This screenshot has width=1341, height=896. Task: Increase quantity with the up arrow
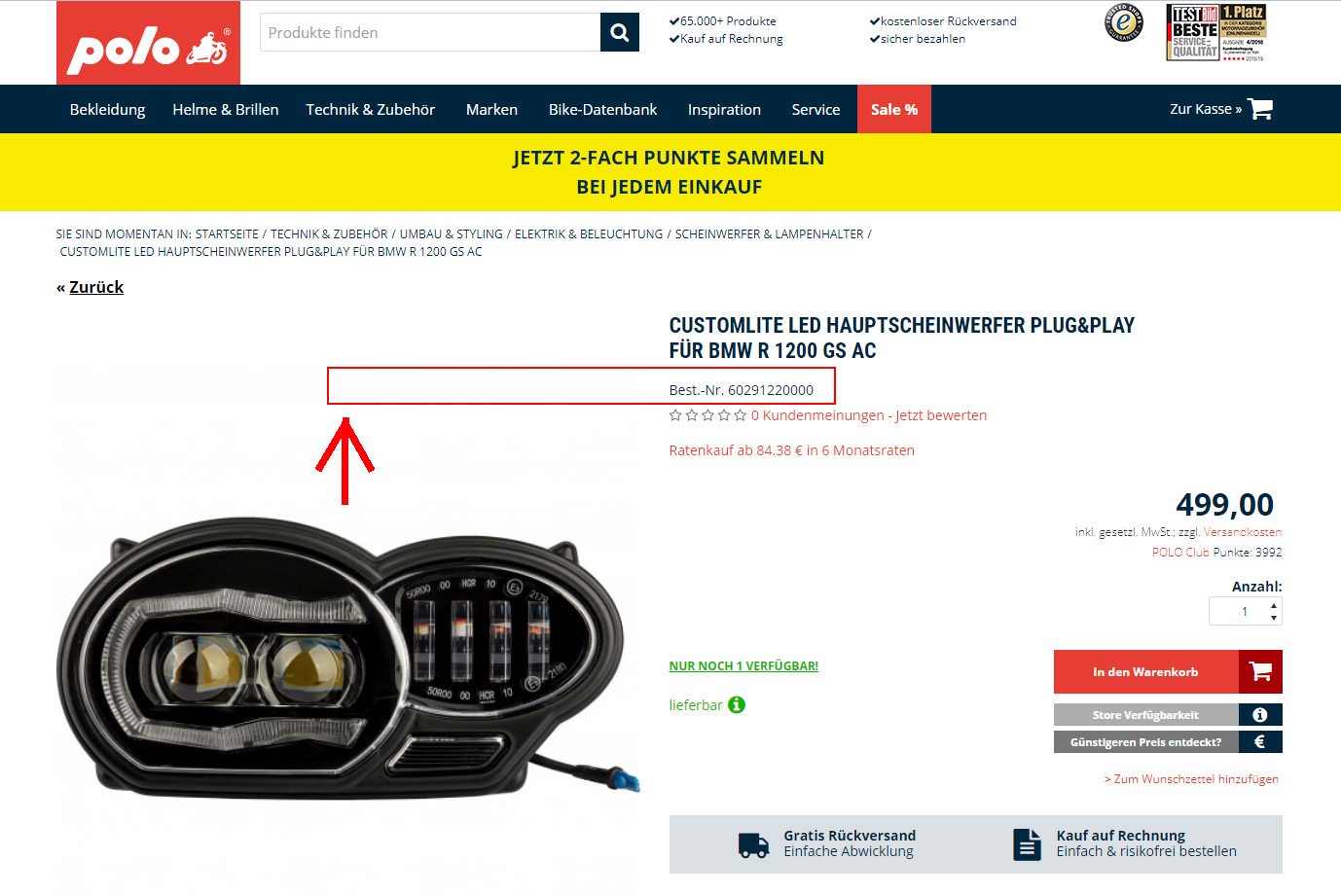point(1274,605)
